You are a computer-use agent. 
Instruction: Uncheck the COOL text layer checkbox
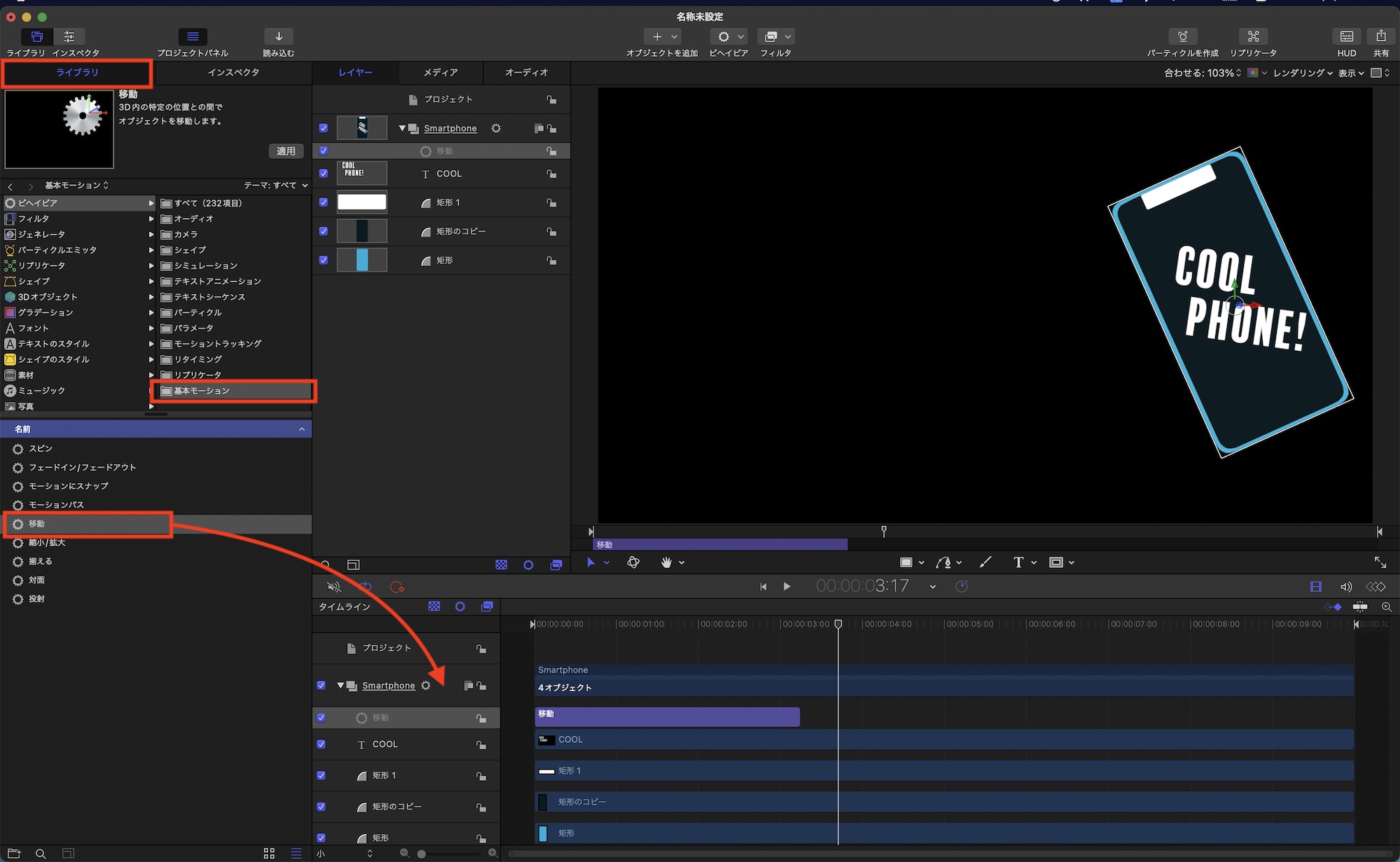(323, 173)
